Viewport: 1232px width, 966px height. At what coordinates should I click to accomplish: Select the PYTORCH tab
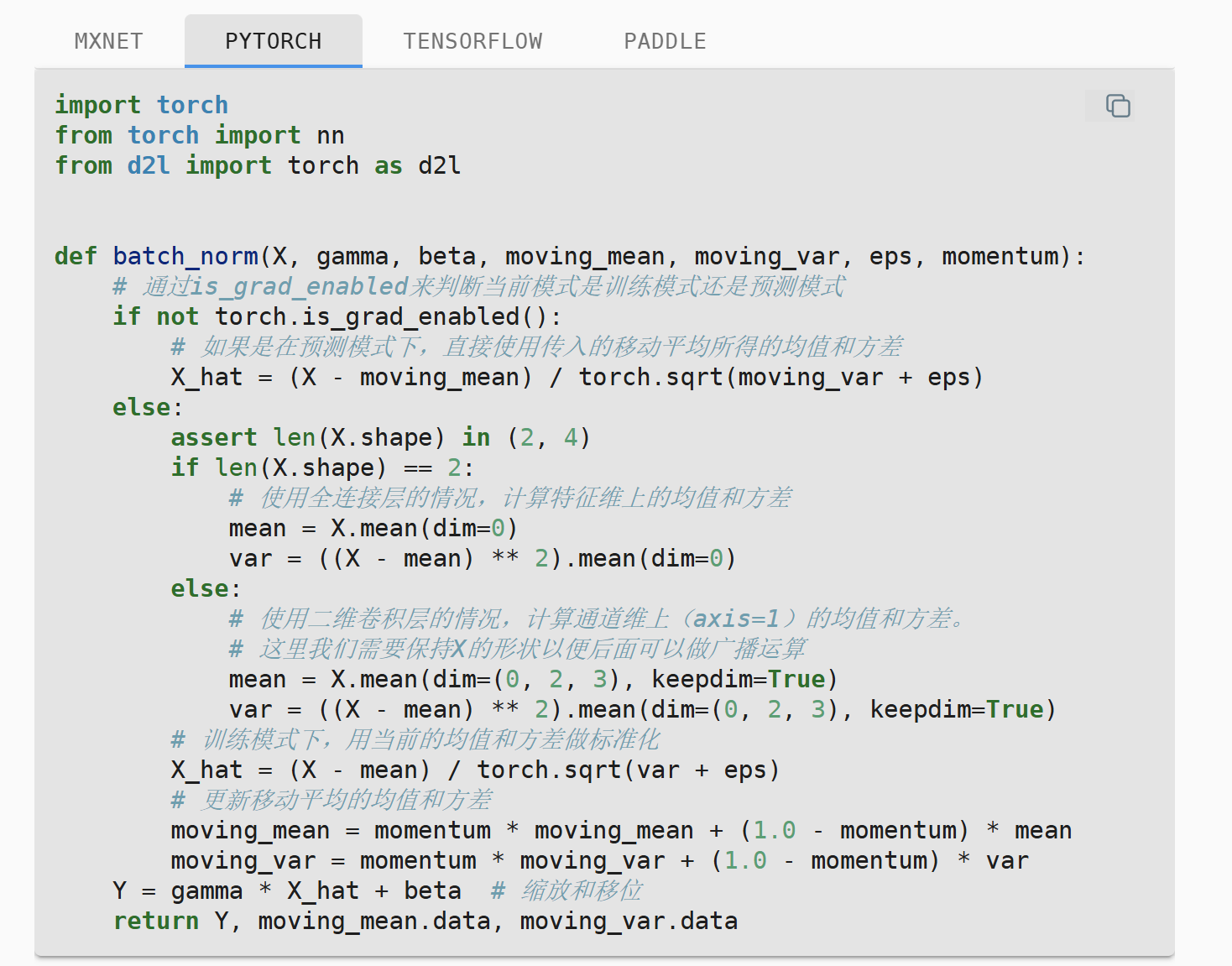point(273,41)
